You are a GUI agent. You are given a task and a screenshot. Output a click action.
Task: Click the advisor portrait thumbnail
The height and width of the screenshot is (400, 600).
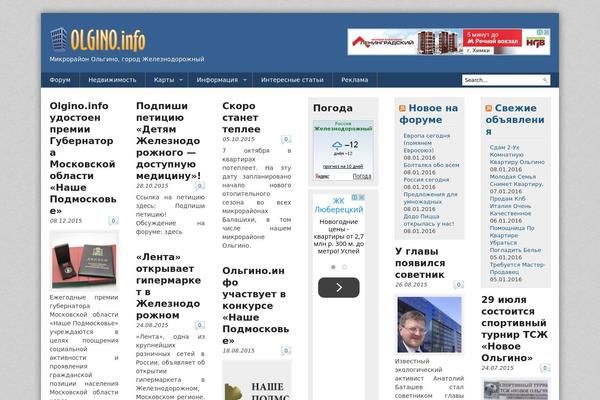point(429,325)
